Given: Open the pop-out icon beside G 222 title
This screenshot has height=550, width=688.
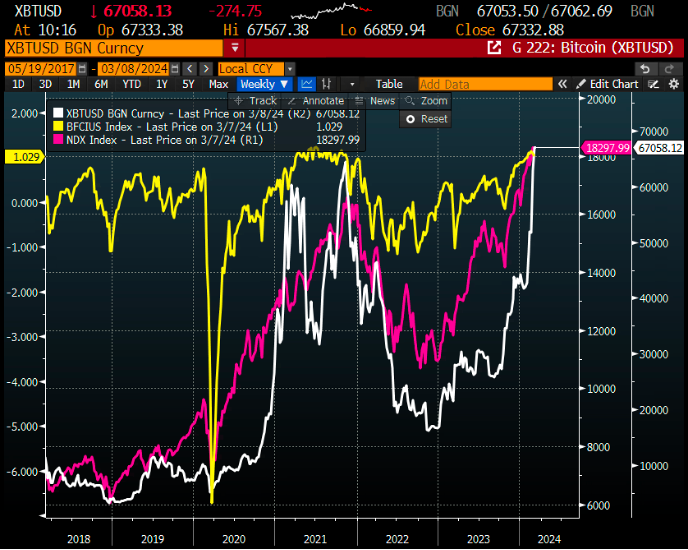Looking at the screenshot, I should pyautogui.click(x=494, y=47).
